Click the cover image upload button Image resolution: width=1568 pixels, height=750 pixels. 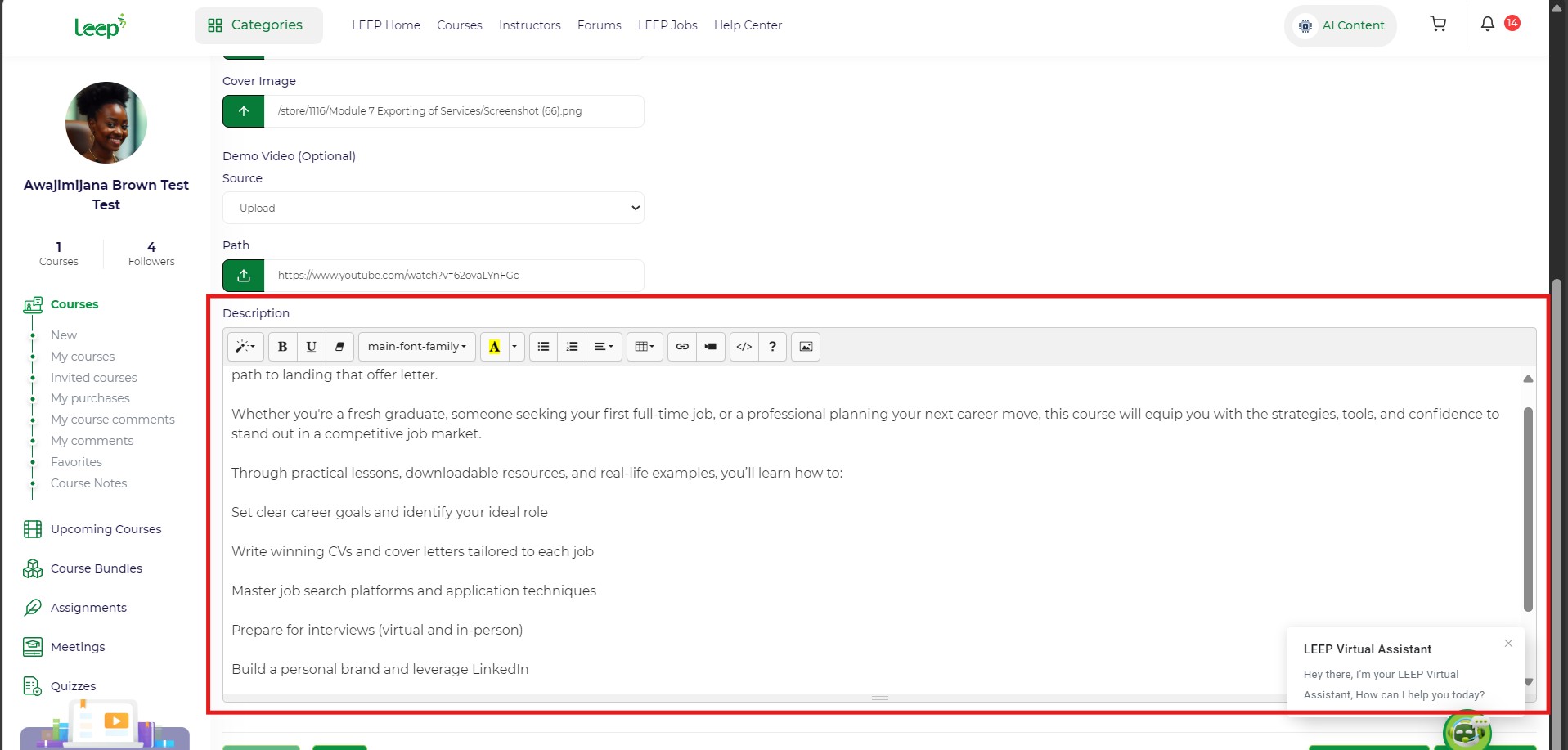point(244,111)
